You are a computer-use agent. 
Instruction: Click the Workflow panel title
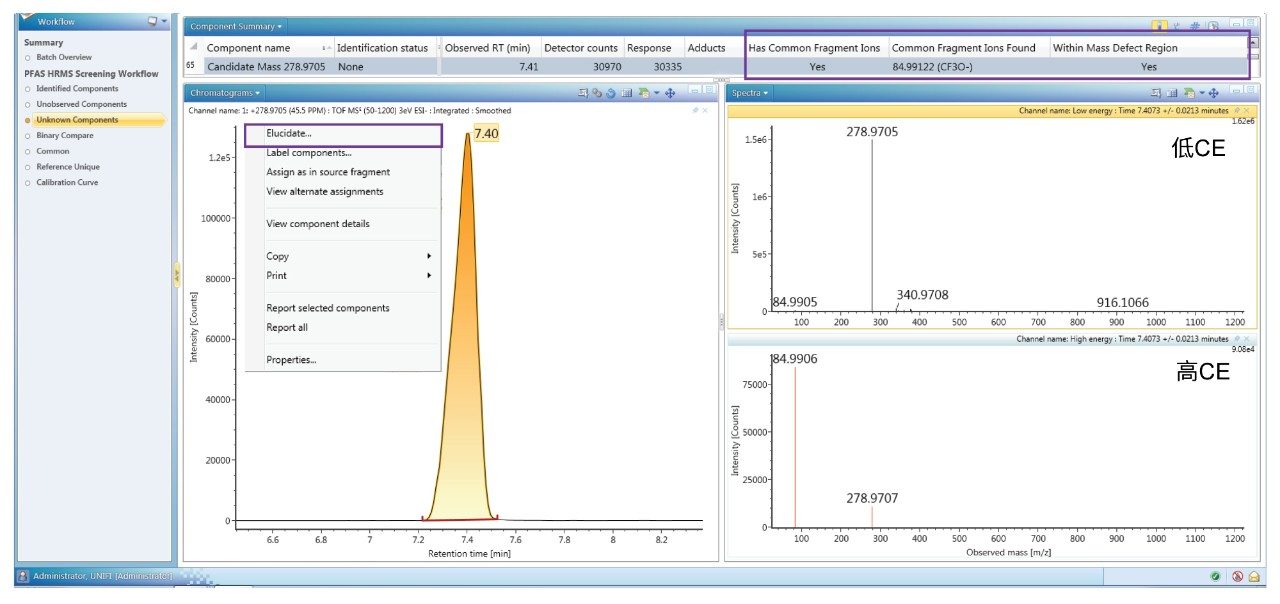(56, 21)
